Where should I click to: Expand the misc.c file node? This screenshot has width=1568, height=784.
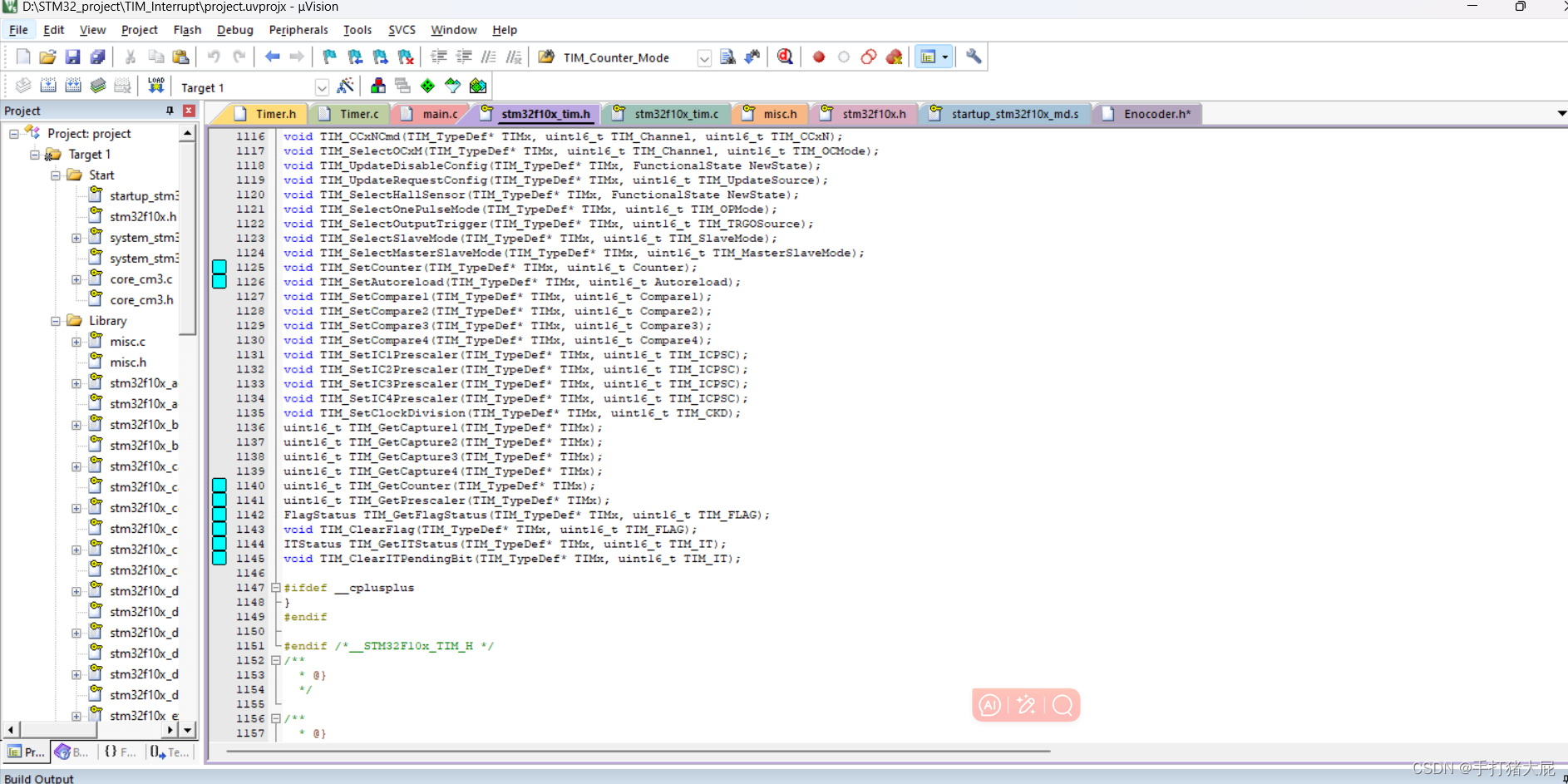coord(76,342)
